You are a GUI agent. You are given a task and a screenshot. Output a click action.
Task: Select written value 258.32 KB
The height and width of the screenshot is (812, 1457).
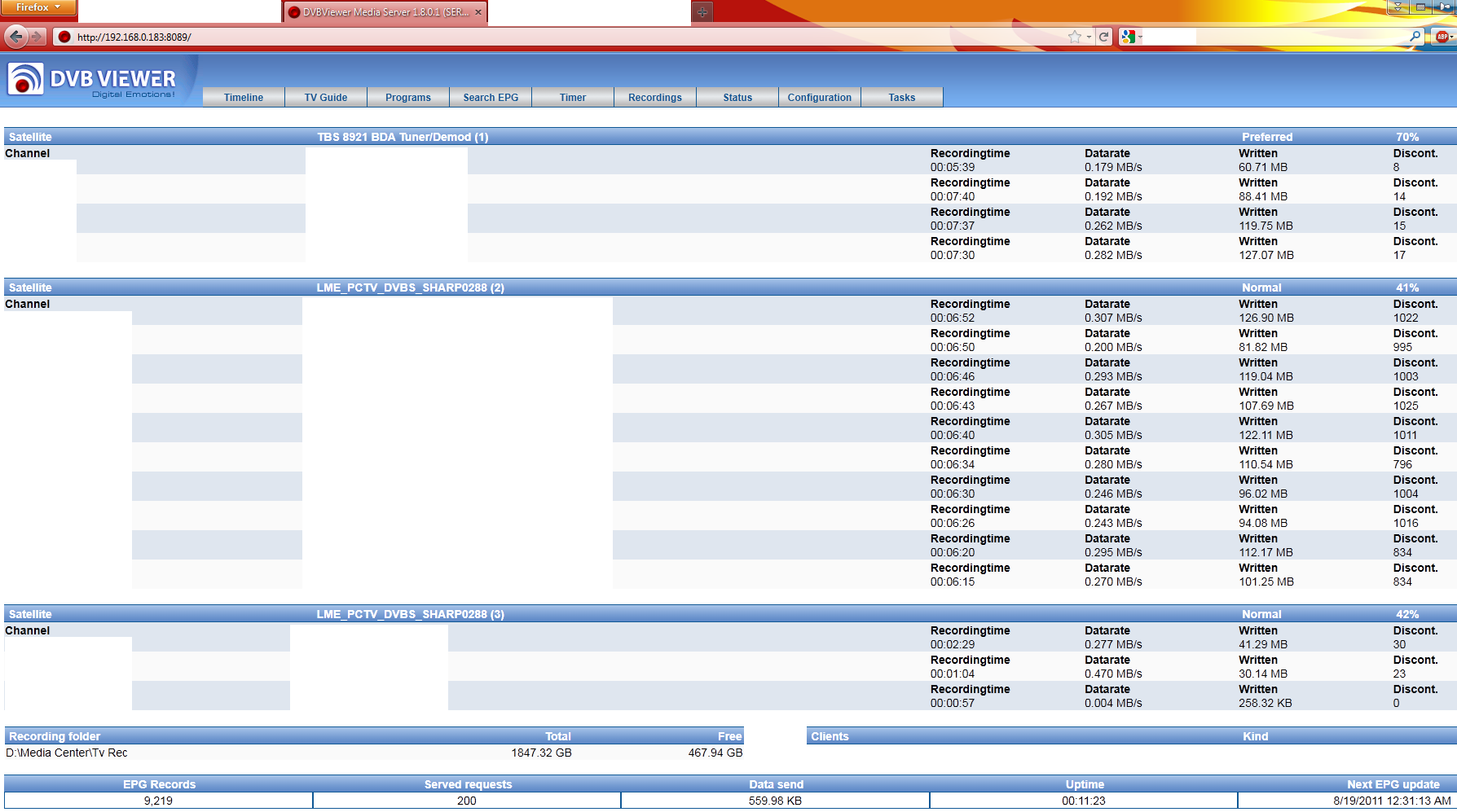[1266, 703]
